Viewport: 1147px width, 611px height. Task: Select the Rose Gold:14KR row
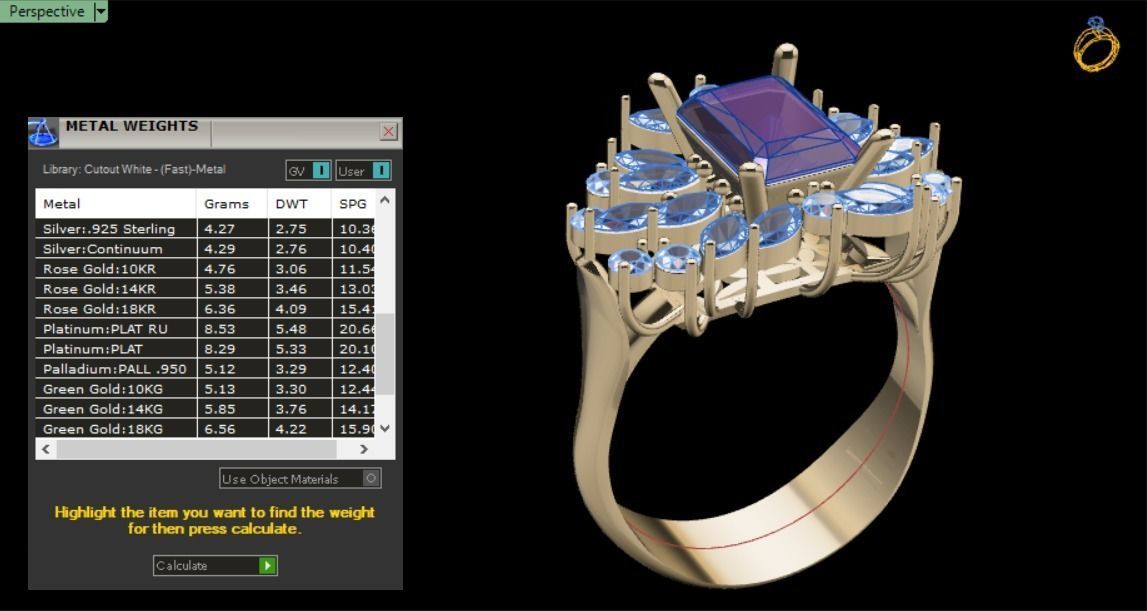click(206, 289)
